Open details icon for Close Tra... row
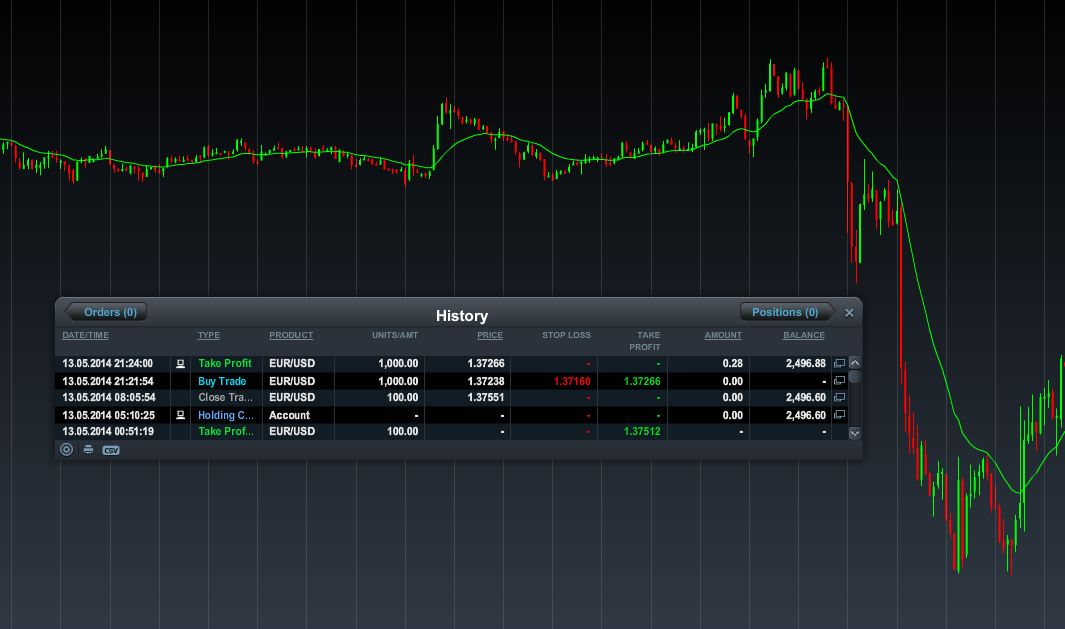Image resolution: width=1065 pixels, height=629 pixels. click(x=840, y=397)
